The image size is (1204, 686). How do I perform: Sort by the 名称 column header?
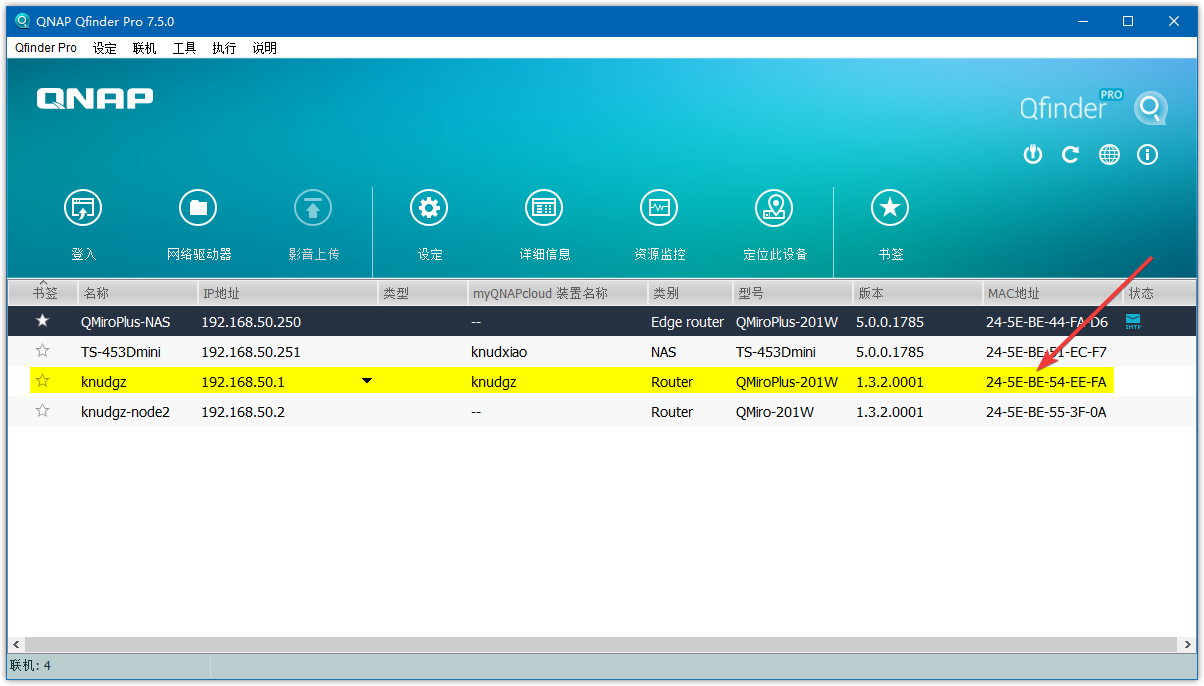point(138,293)
